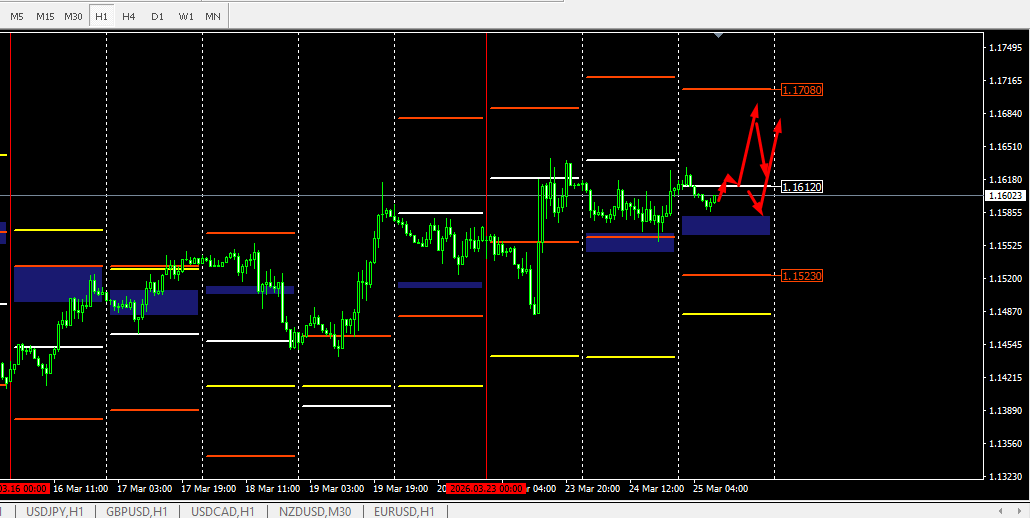The height and width of the screenshot is (518, 1030).
Task: Toggle the active H1 timeframe button
Action: (101, 16)
